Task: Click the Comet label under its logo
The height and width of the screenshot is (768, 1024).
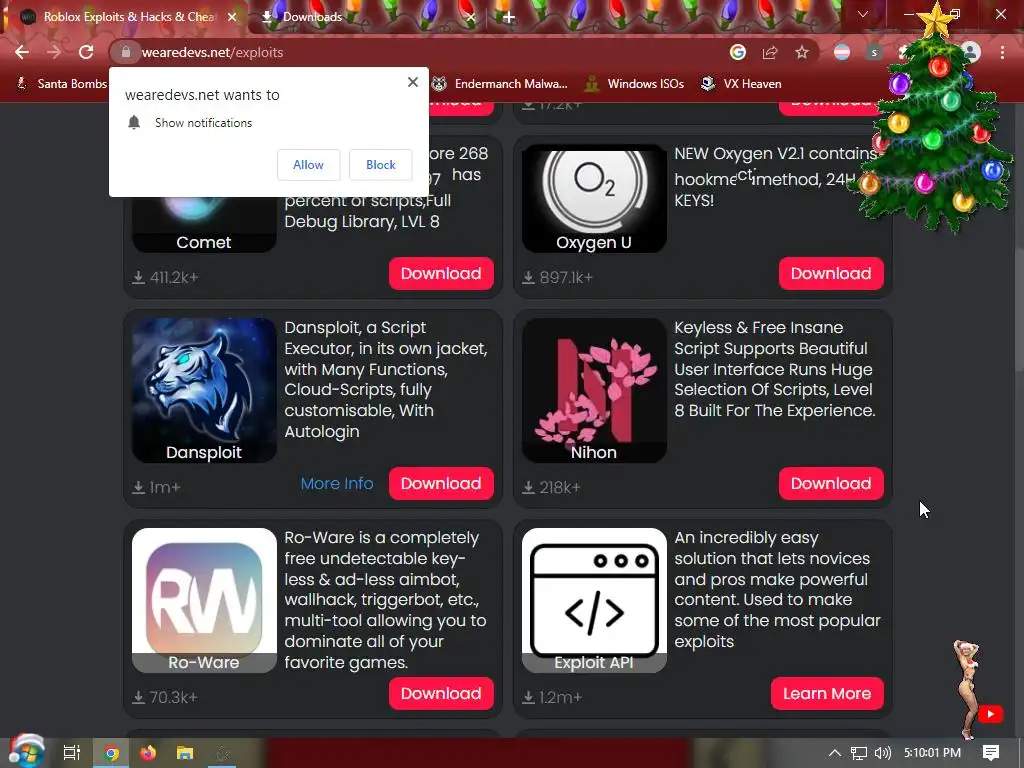Action: (204, 242)
